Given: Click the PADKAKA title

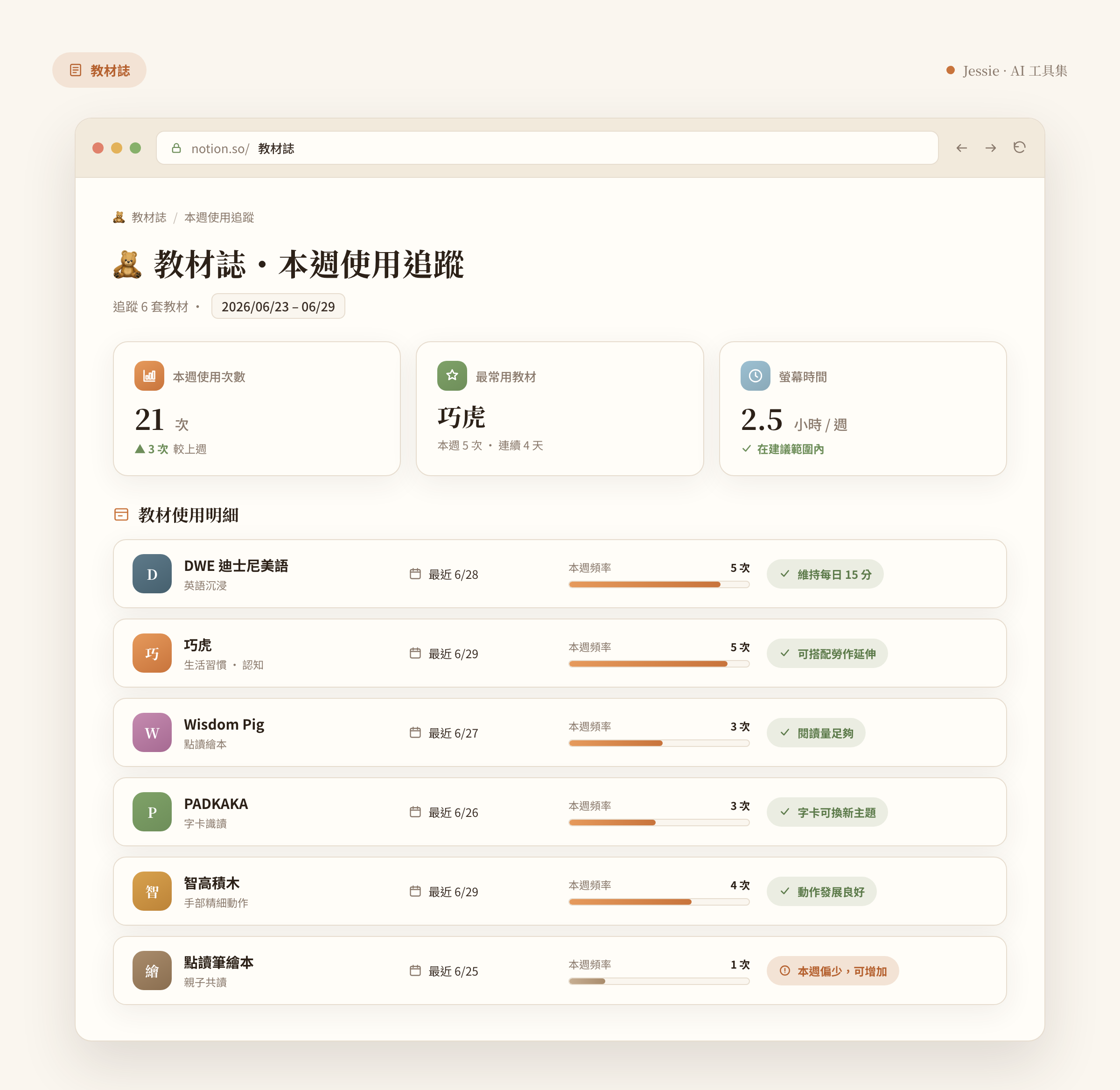Looking at the screenshot, I should [216, 804].
